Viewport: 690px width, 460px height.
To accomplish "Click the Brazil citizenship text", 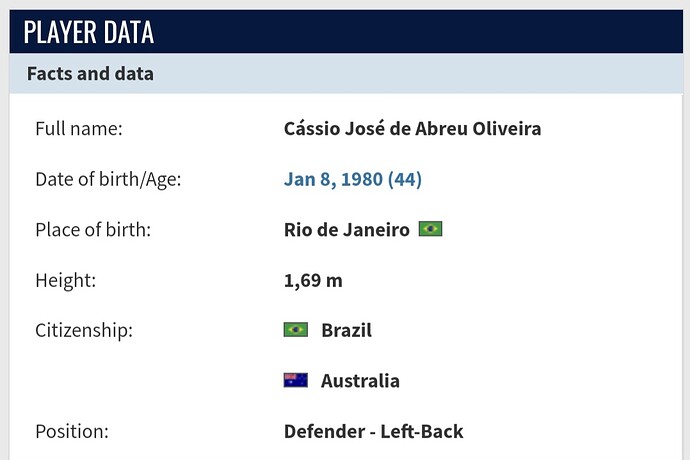I will [x=346, y=330].
